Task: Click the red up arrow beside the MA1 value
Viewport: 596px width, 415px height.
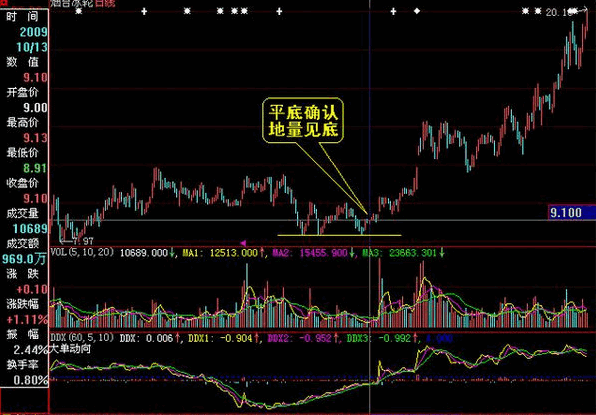Action: [262, 253]
